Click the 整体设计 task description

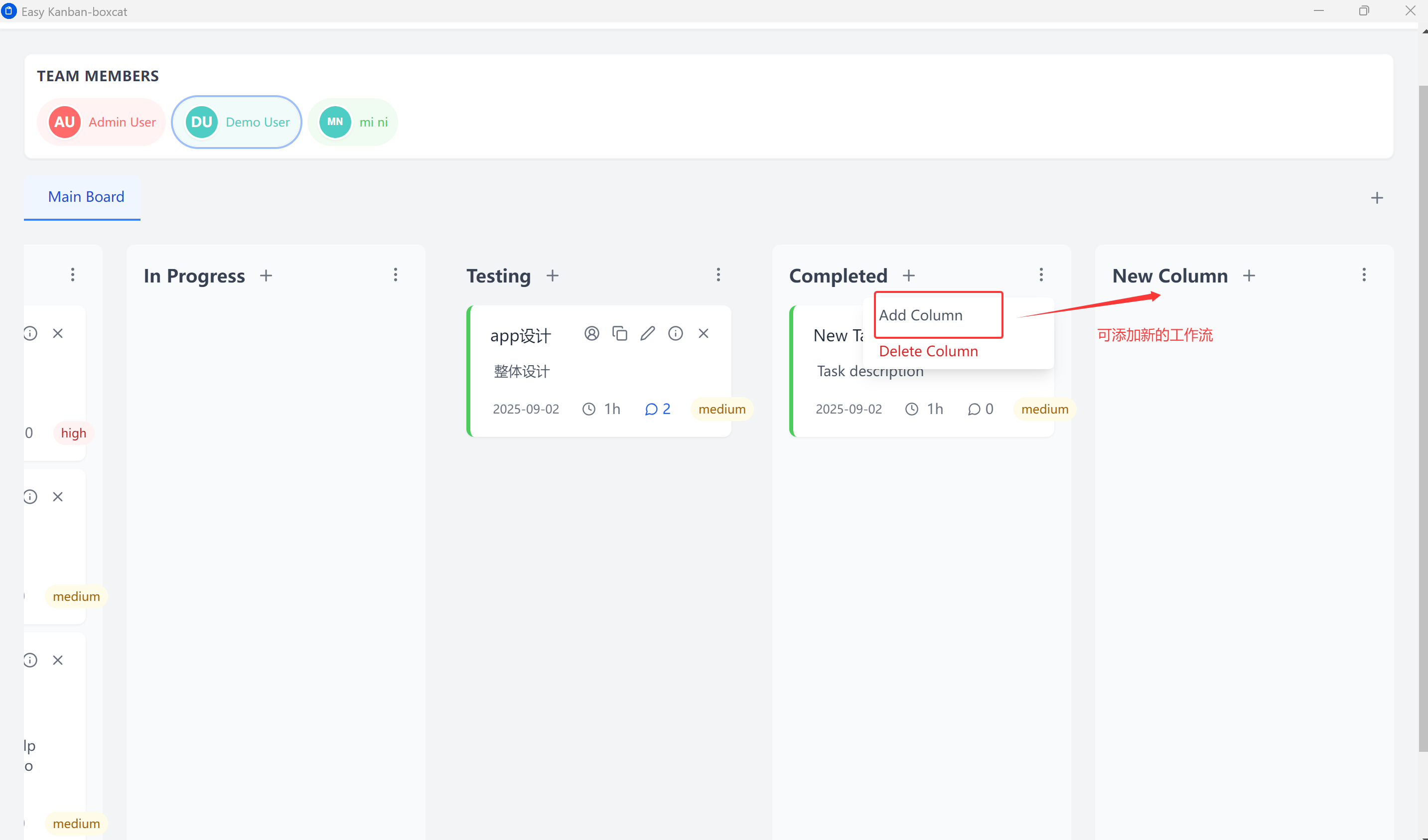(522, 372)
